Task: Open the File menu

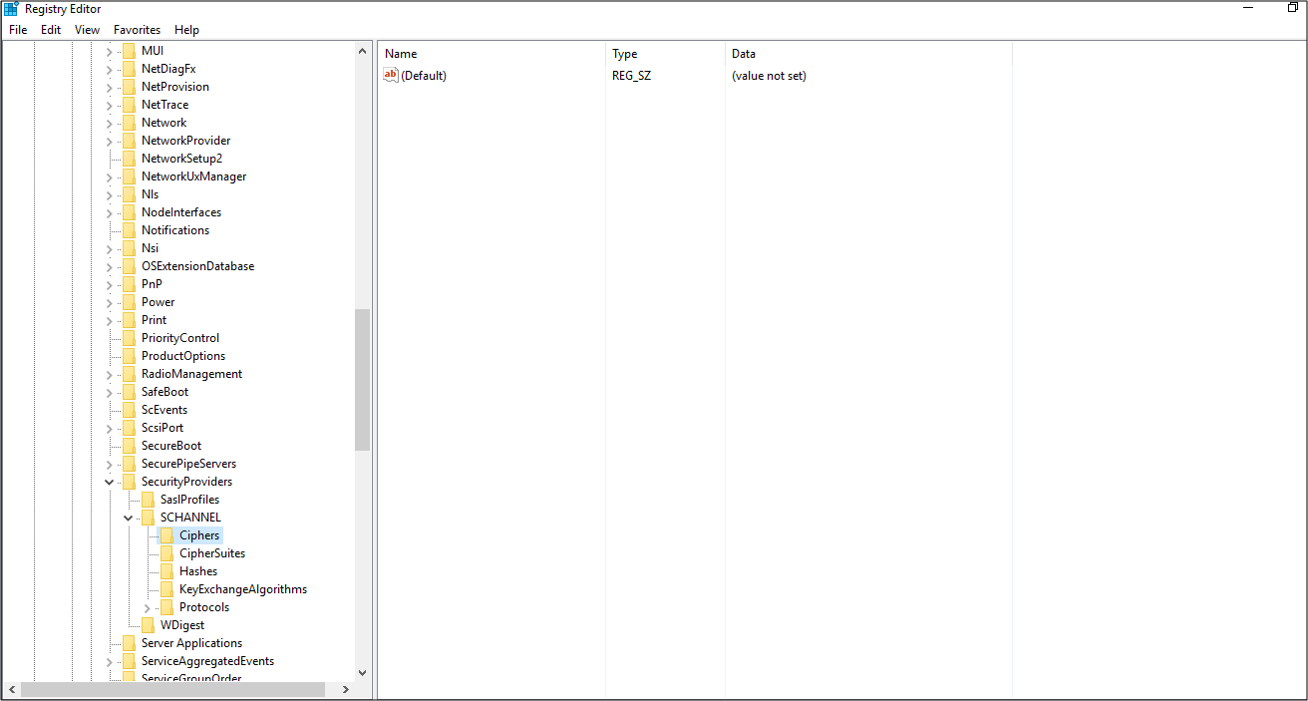Action: coord(18,30)
